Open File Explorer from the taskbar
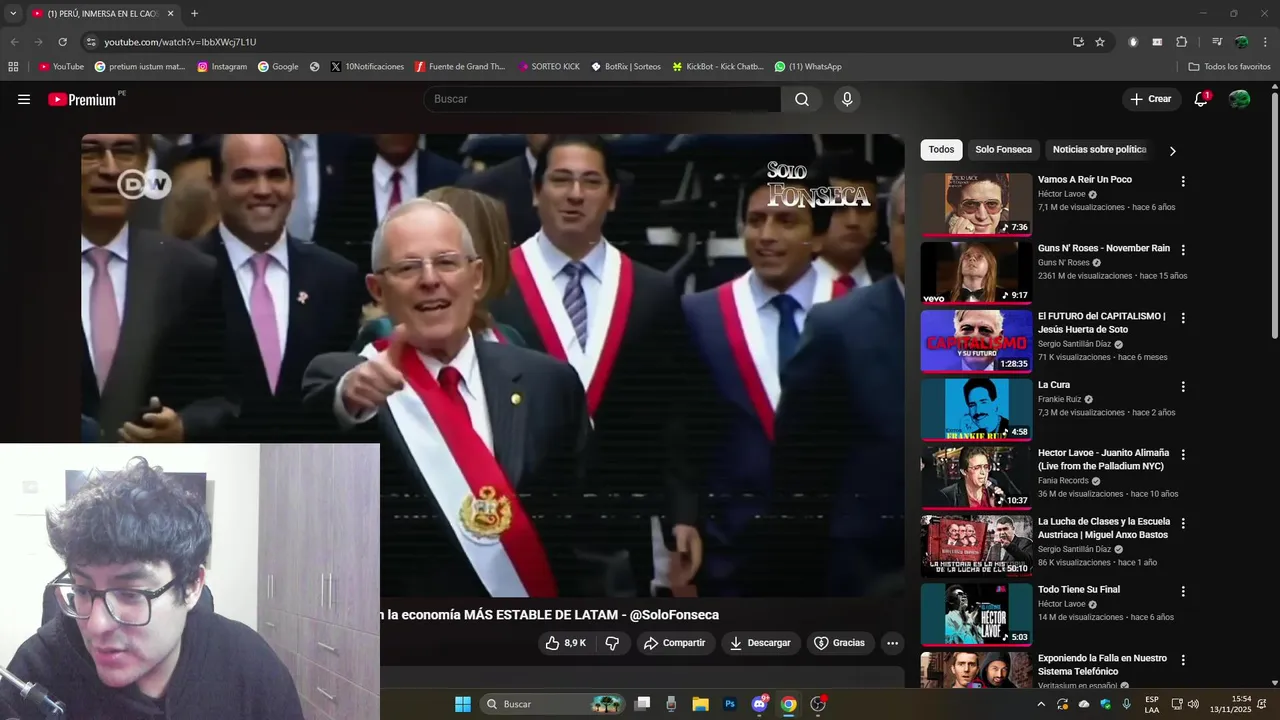1280x720 pixels. point(700,704)
